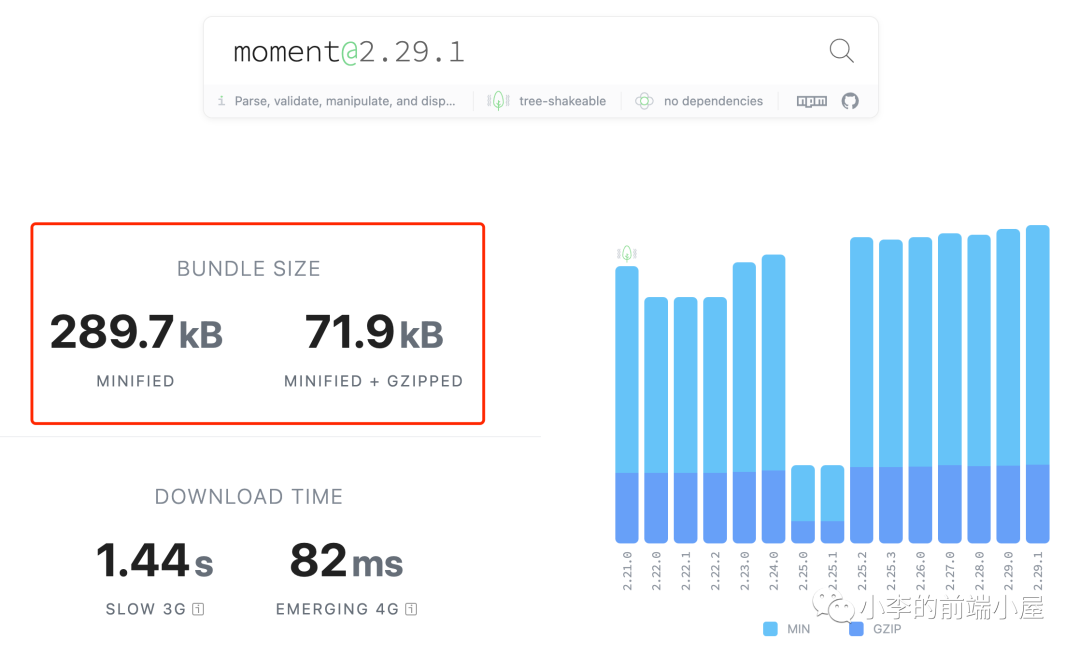Select the 2.24.0 version bar
Image resolution: width=1080 pixels, height=655 pixels.
coord(773,399)
